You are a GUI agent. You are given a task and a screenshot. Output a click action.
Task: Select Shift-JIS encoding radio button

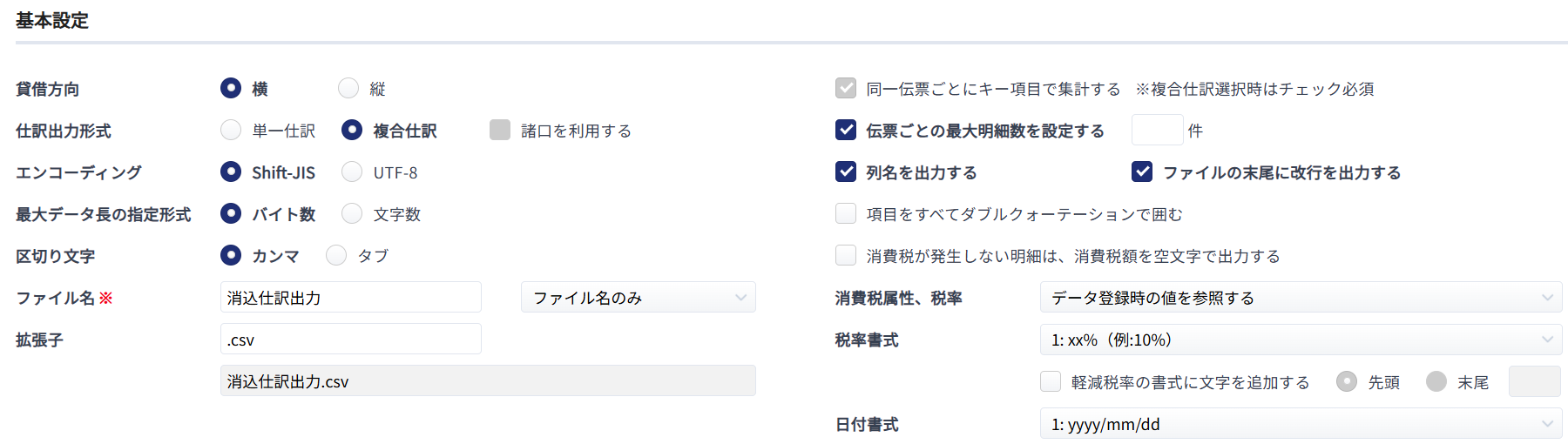coord(231,172)
